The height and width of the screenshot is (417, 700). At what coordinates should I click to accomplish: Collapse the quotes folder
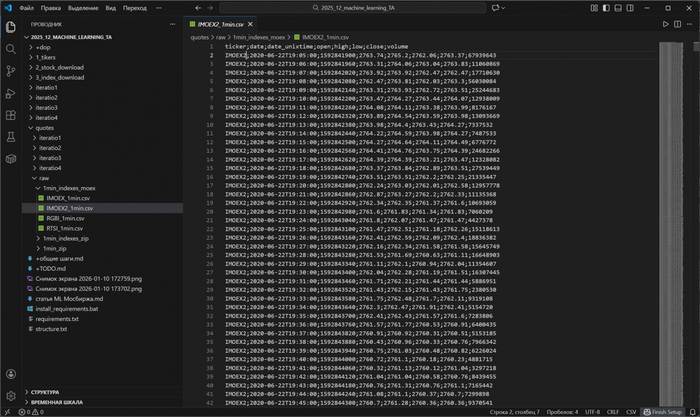click(x=46, y=127)
